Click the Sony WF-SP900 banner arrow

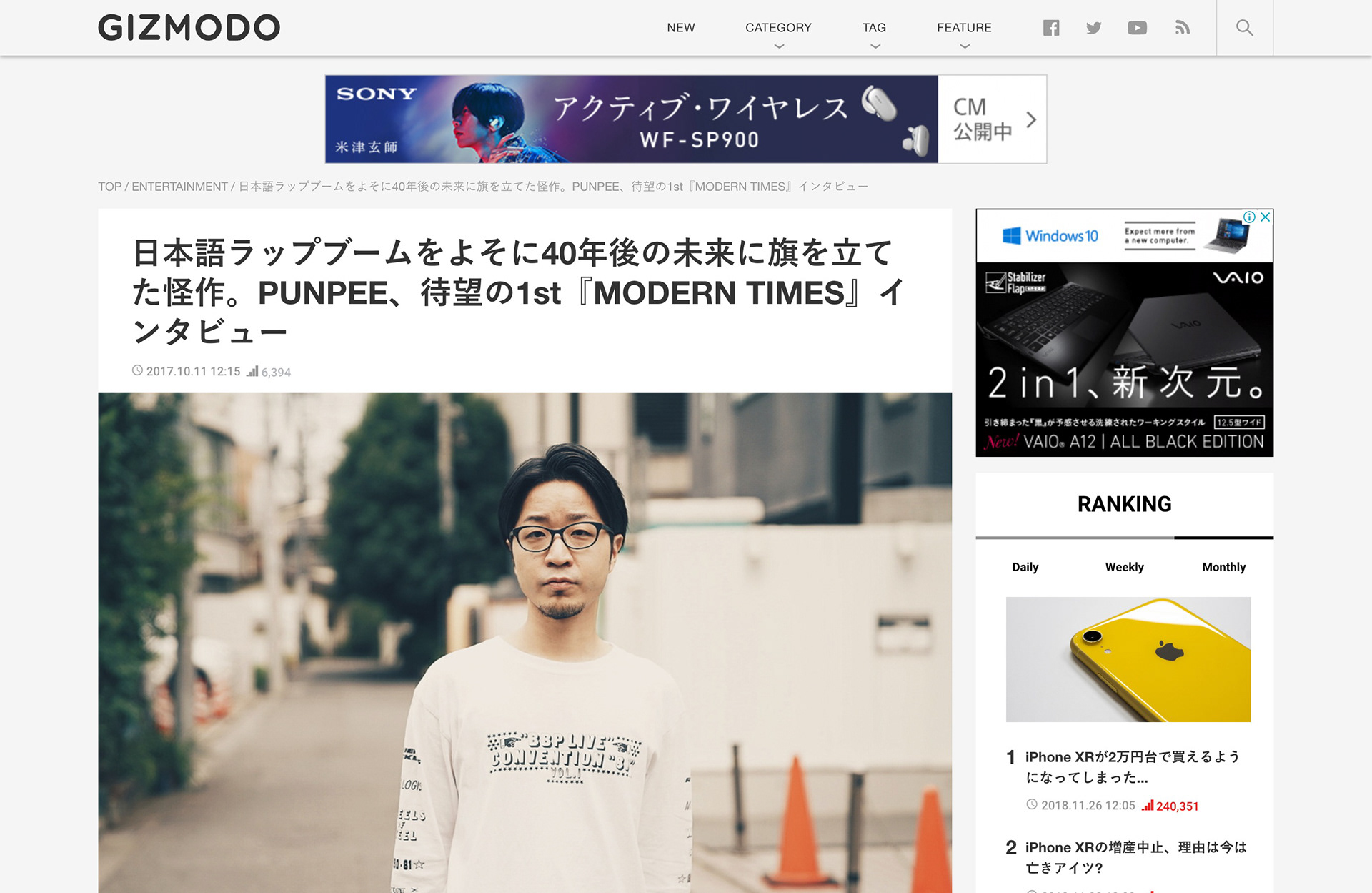pos(1030,119)
